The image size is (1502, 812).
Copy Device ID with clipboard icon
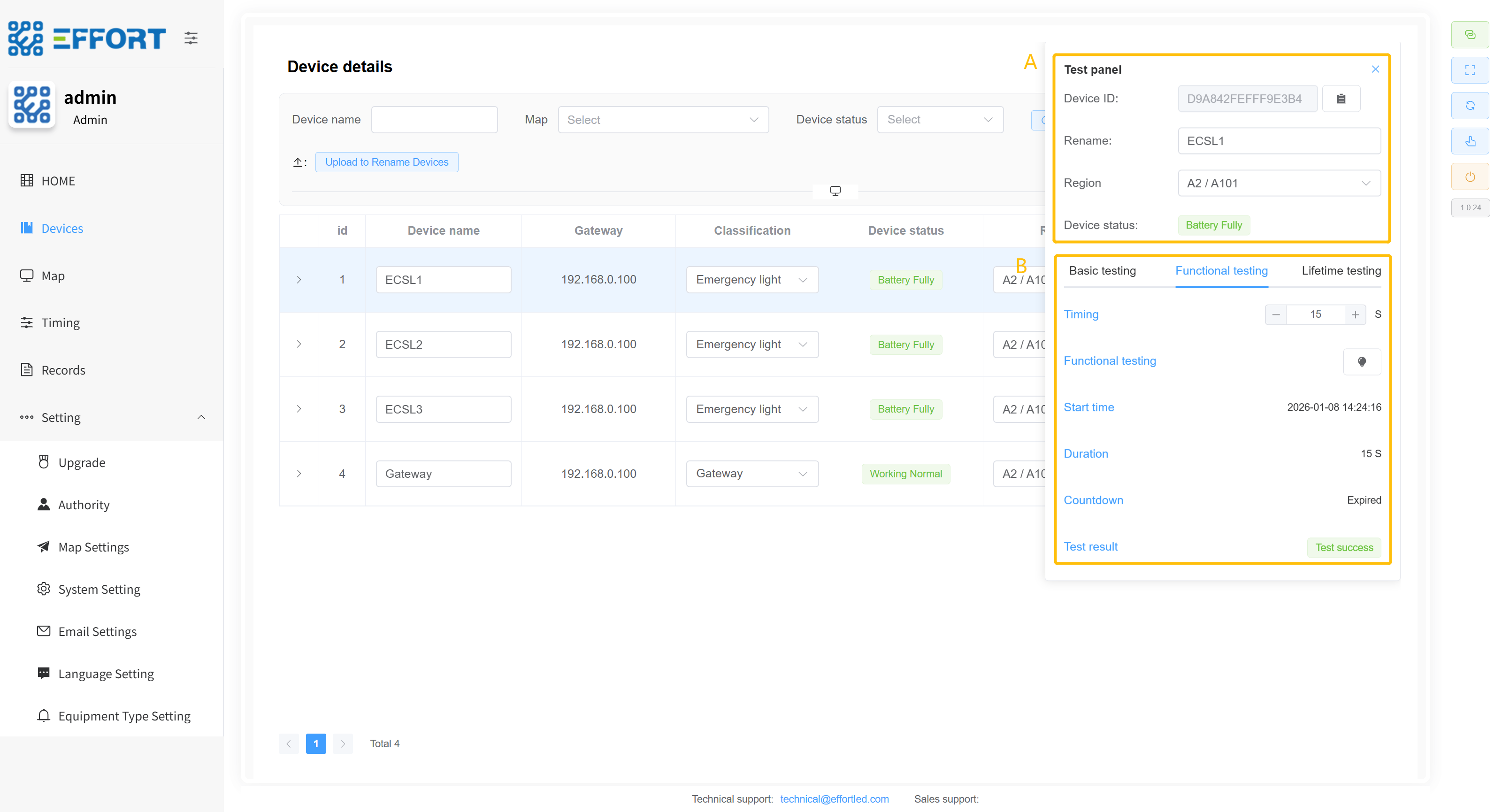(1341, 99)
